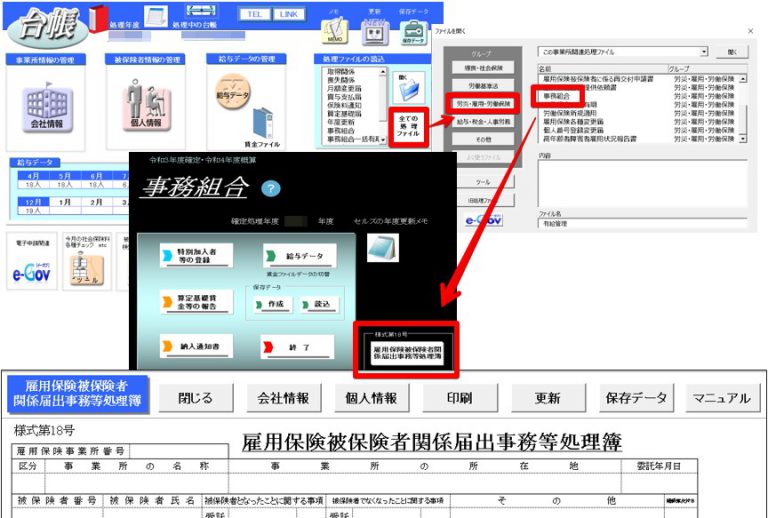Open the マニュアル button
The height and width of the screenshot is (518, 768).
pyautogui.click(x=721, y=398)
